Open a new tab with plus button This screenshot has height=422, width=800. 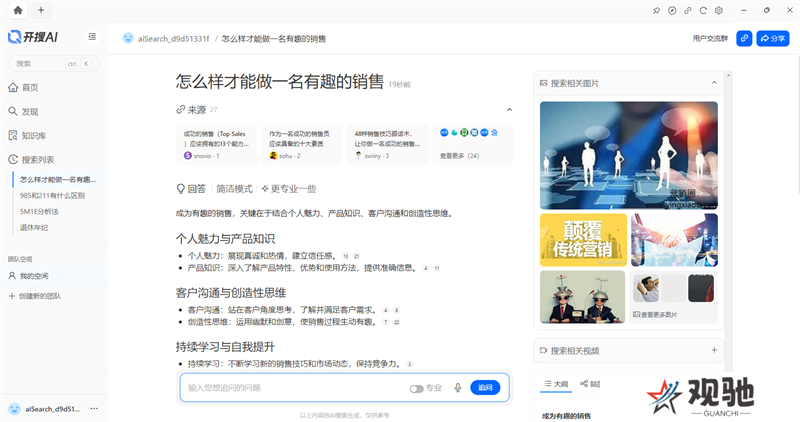[x=41, y=10]
